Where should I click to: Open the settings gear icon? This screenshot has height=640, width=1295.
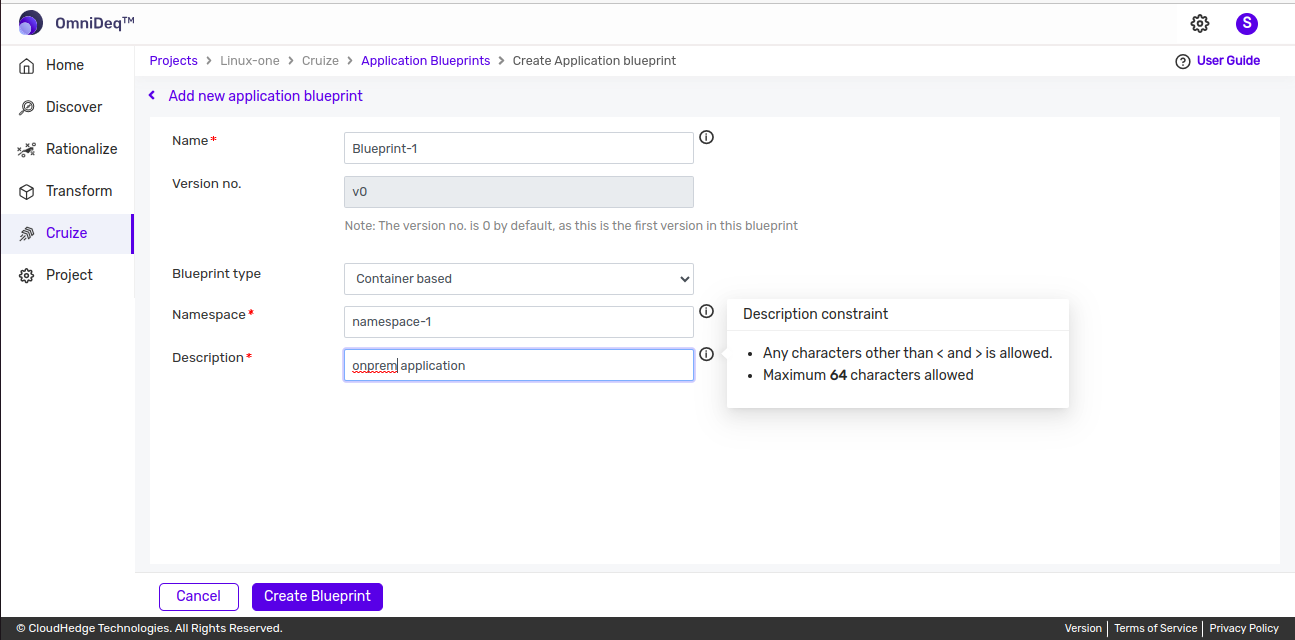tap(1200, 23)
